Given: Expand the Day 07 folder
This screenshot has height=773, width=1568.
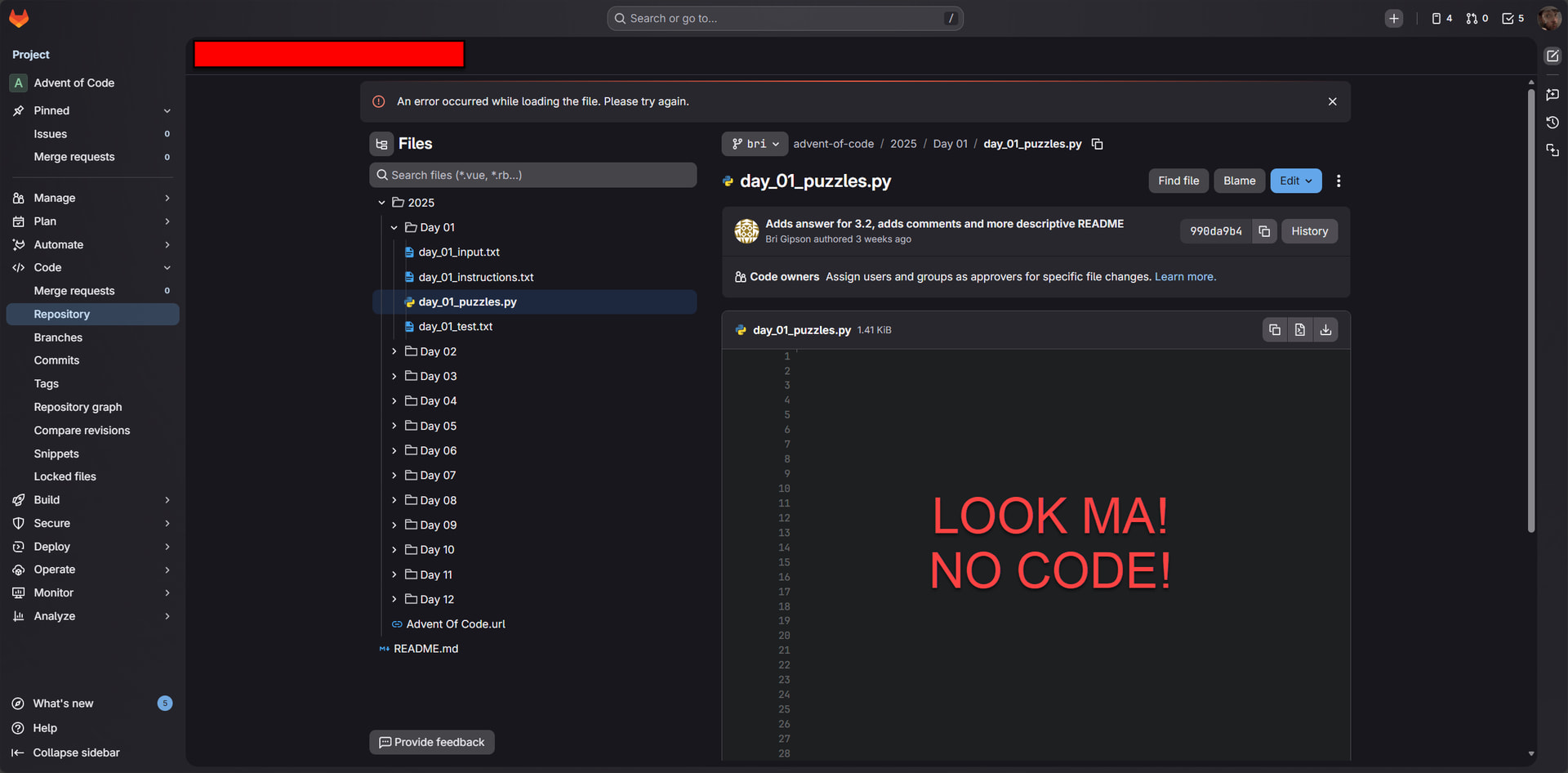Looking at the screenshot, I should point(394,476).
